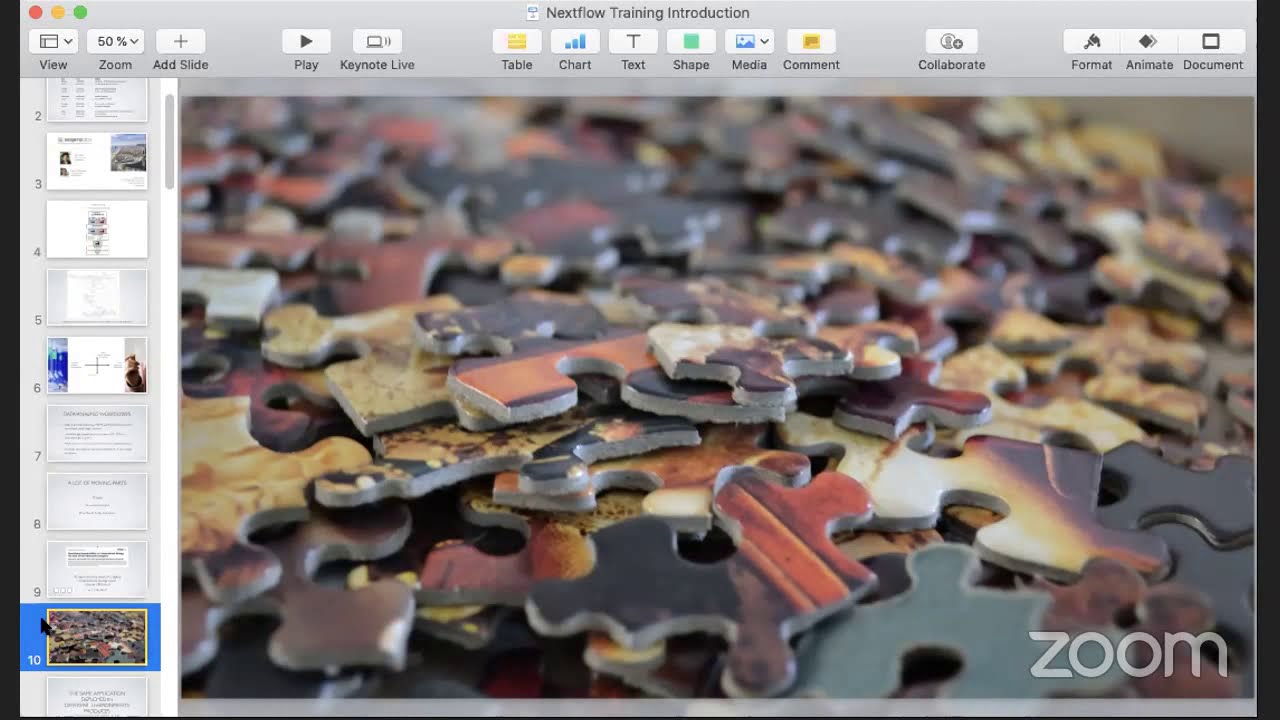
Task: Open Keynote Live from the toolbar
Action: pos(377,41)
